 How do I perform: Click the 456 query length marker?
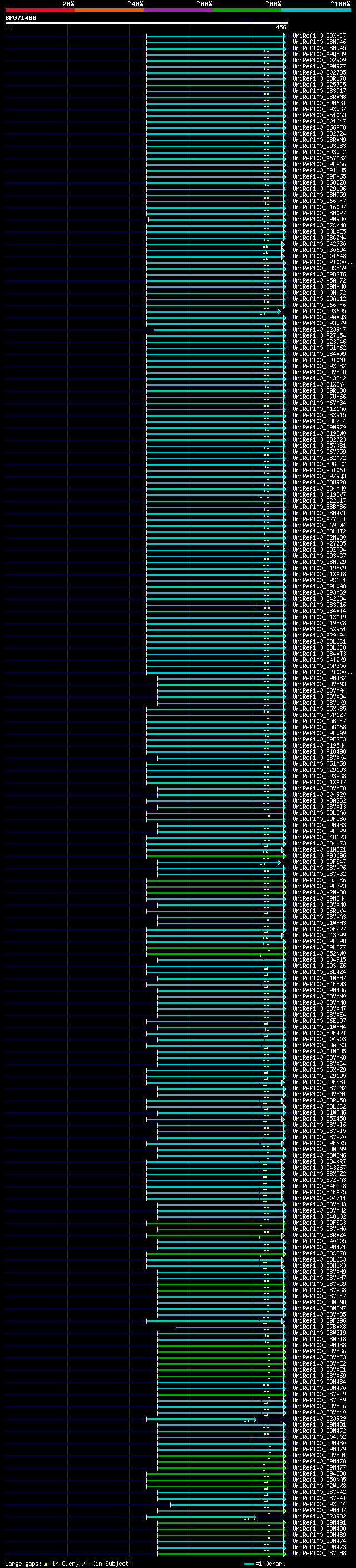point(280,27)
